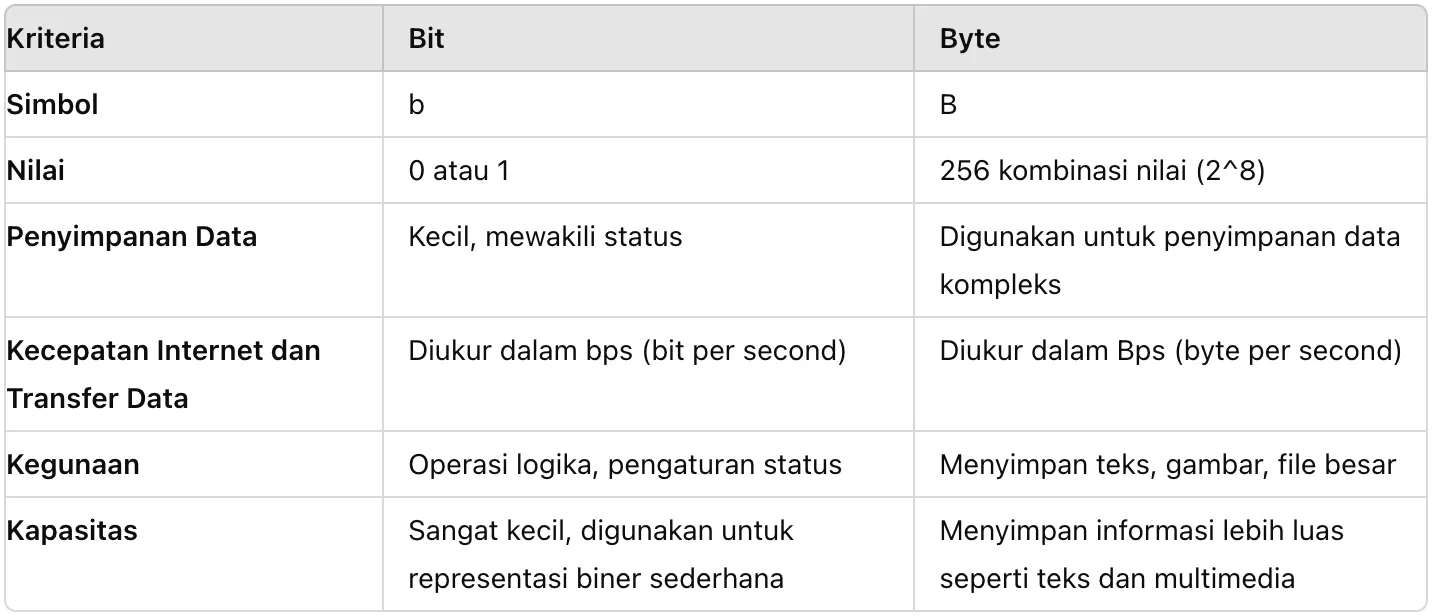Click the Bit column header

pos(427,39)
